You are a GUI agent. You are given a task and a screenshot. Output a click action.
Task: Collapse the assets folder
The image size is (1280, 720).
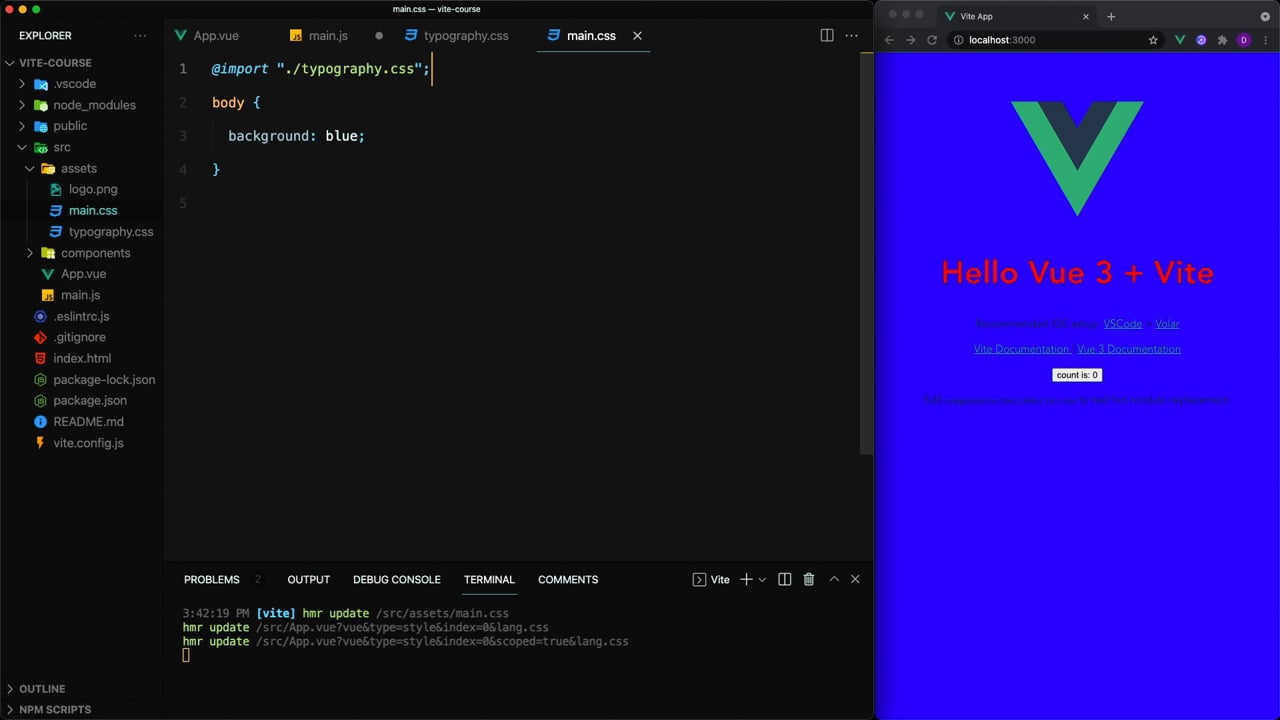pyautogui.click(x=79, y=168)
